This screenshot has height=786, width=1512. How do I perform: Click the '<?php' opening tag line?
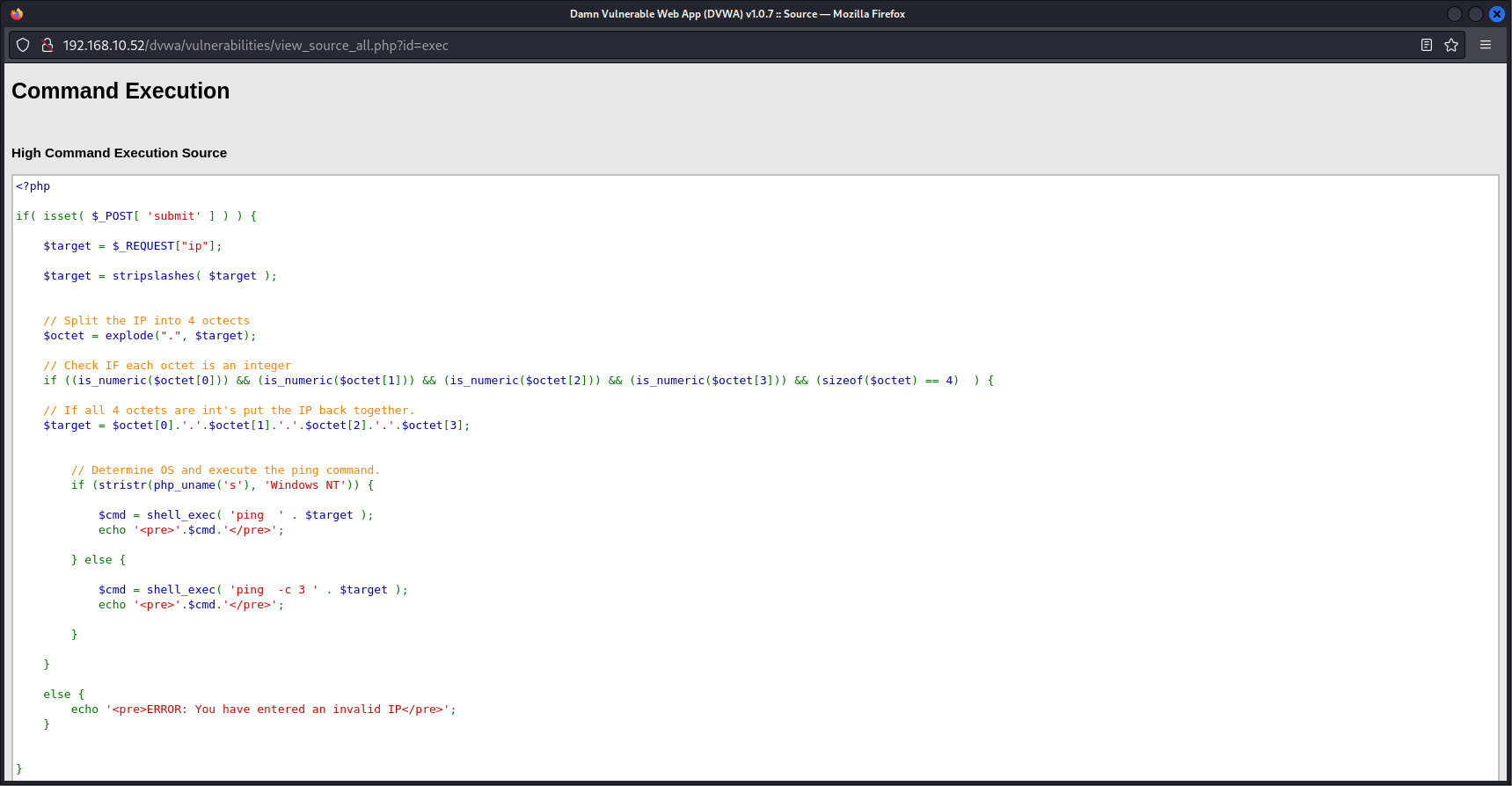(x=33, y=186)
